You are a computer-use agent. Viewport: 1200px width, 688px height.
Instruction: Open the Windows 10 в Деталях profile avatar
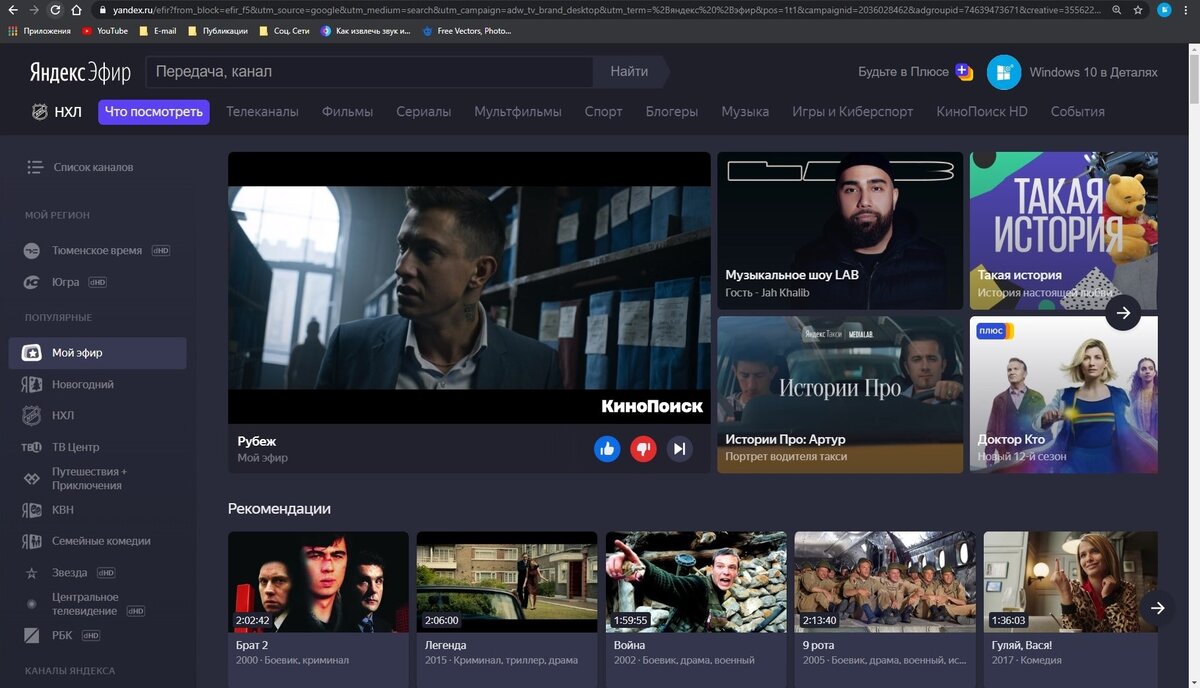pos(1003,72)
